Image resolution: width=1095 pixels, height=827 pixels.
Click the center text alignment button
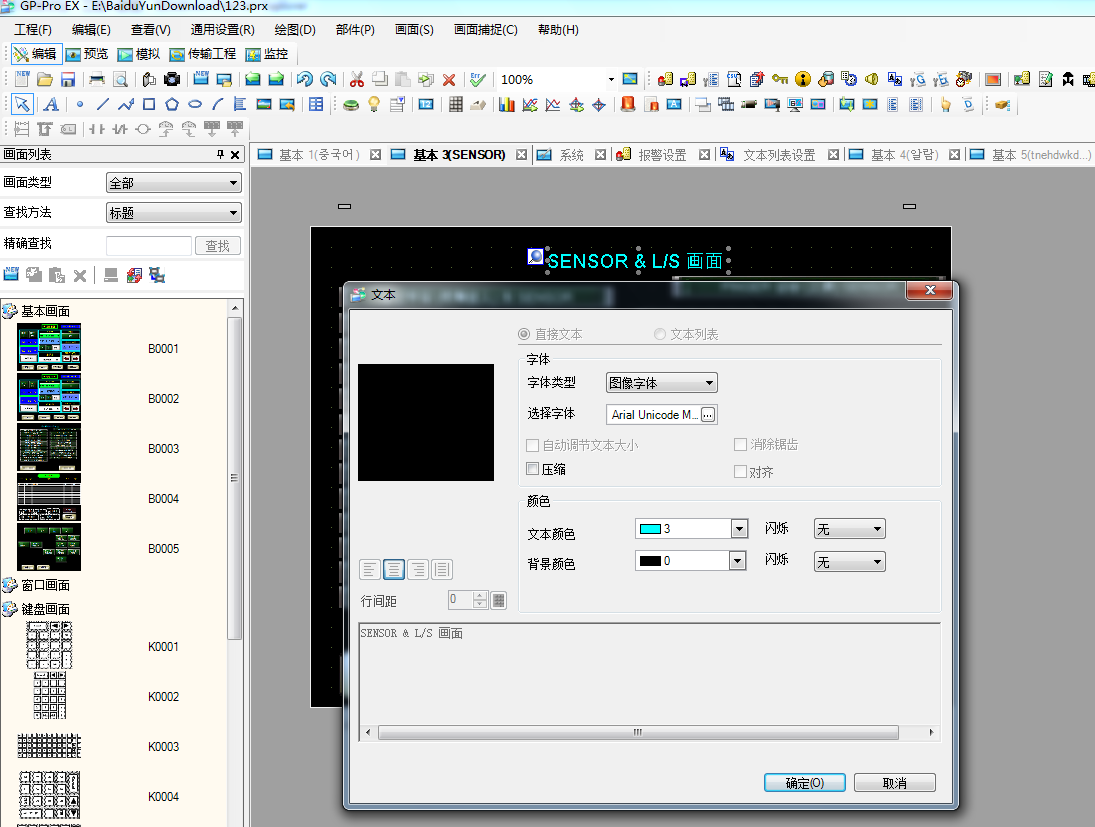point(394,569)
